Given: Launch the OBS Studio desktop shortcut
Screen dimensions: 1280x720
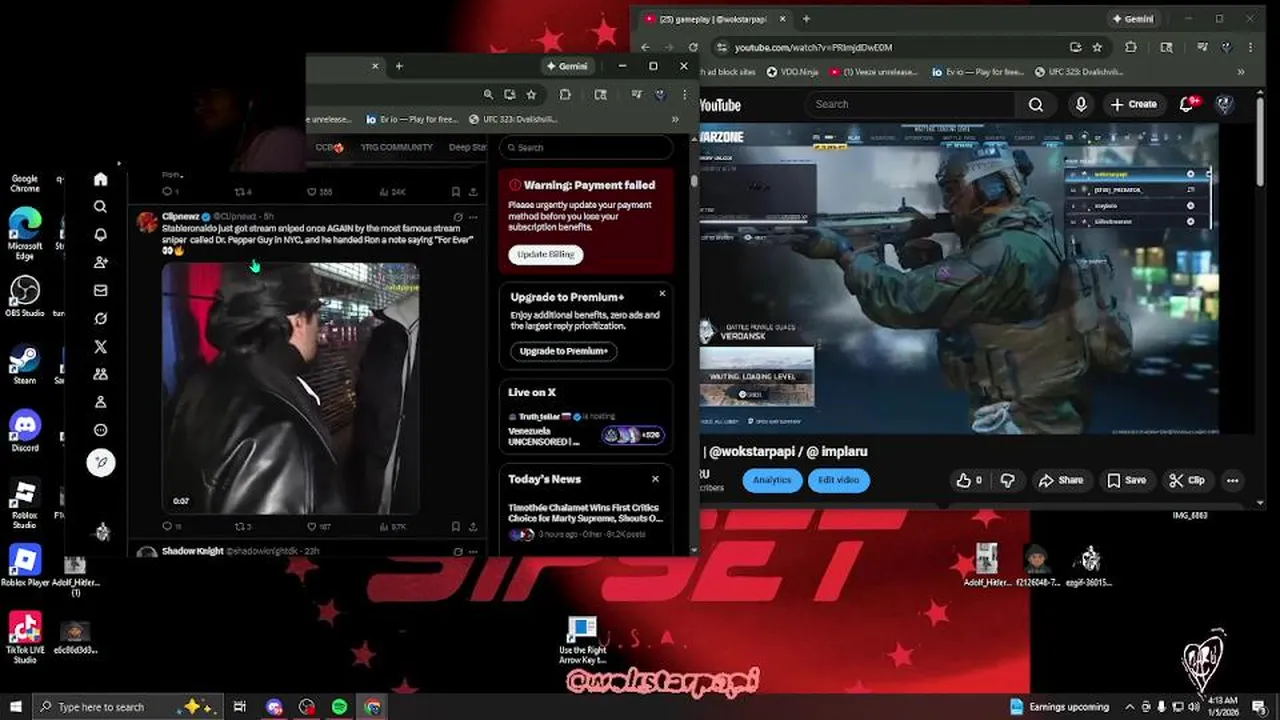Looking at the screenshot, I should [x=25, y=296].
